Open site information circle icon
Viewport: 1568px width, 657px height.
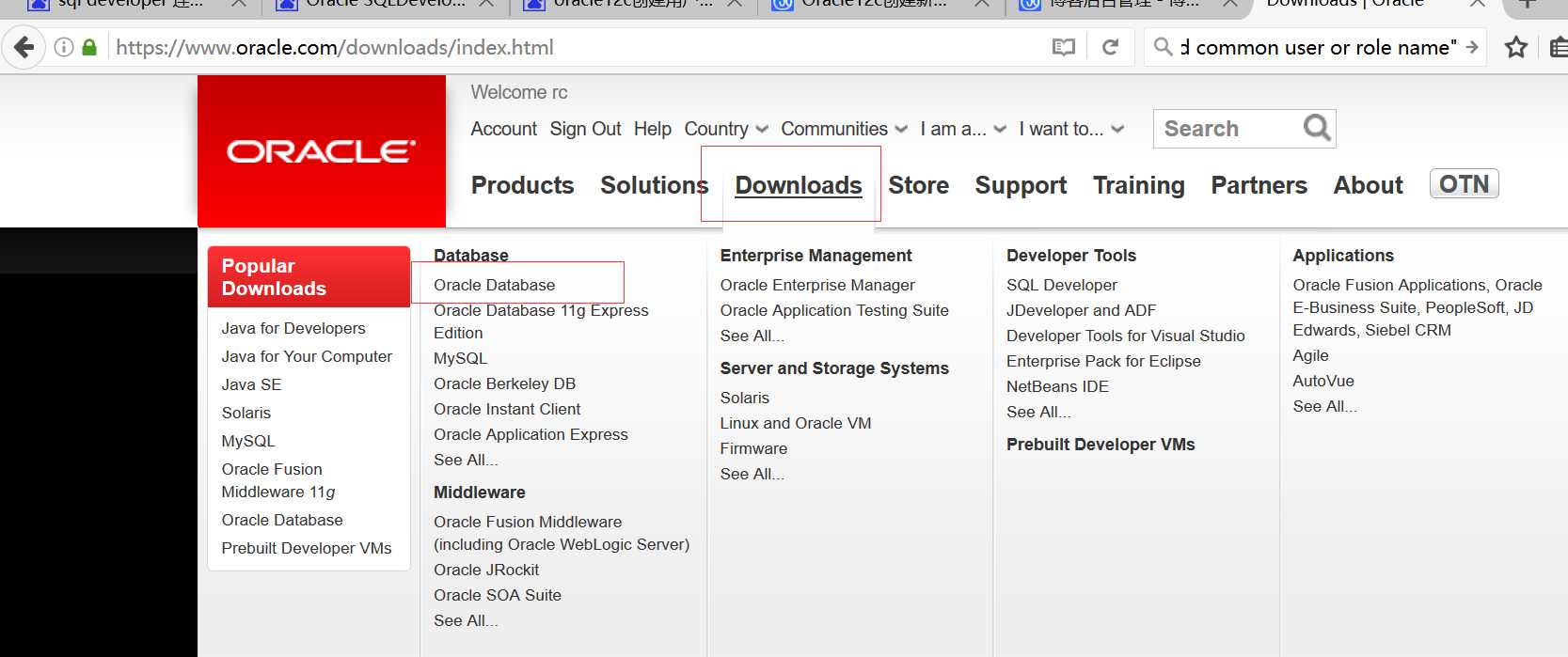tap(63, 47)
